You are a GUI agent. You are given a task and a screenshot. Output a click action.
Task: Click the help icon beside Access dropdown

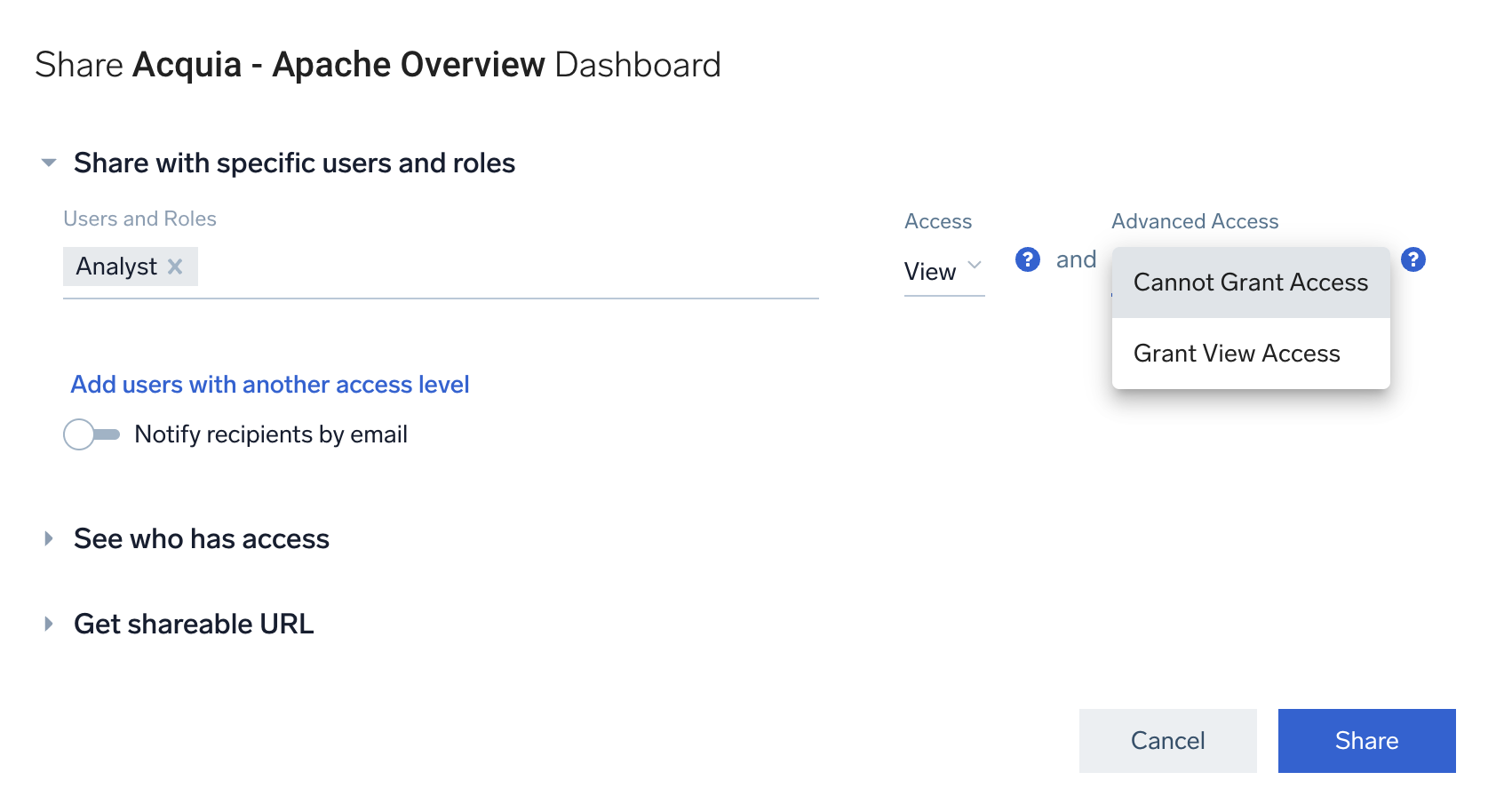point(1027,259)
